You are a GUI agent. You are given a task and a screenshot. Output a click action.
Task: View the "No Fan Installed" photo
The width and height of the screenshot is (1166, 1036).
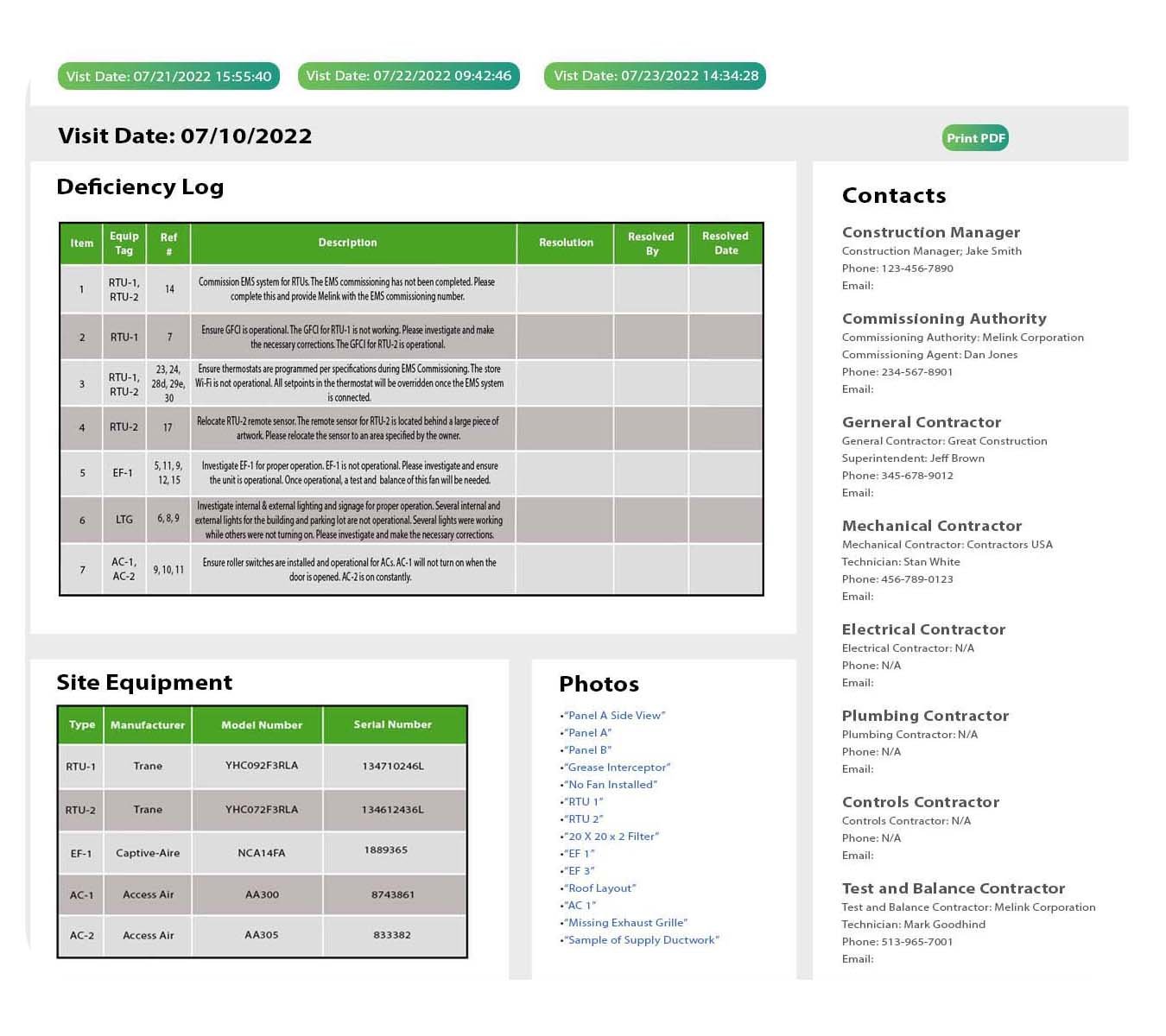(x=612, y=785)
